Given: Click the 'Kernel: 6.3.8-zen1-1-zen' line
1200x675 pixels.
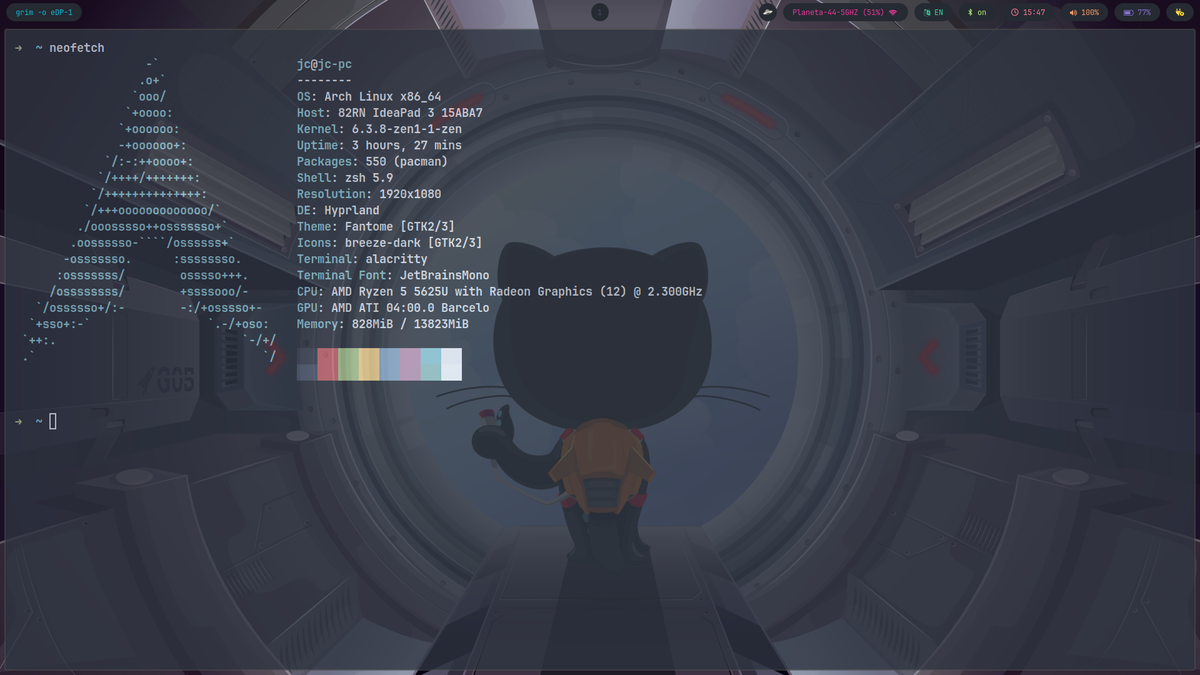Looking at the screenshot, I should [380, 129].
